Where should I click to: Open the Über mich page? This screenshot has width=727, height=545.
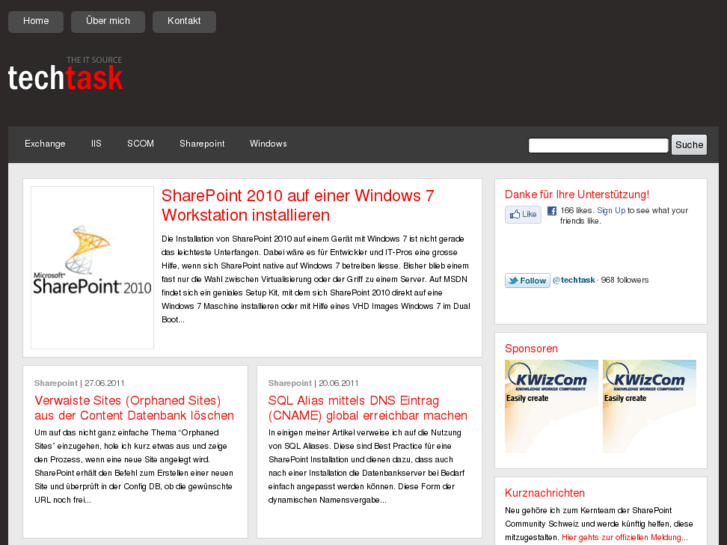pyautogui.click(x=108, y=21)
